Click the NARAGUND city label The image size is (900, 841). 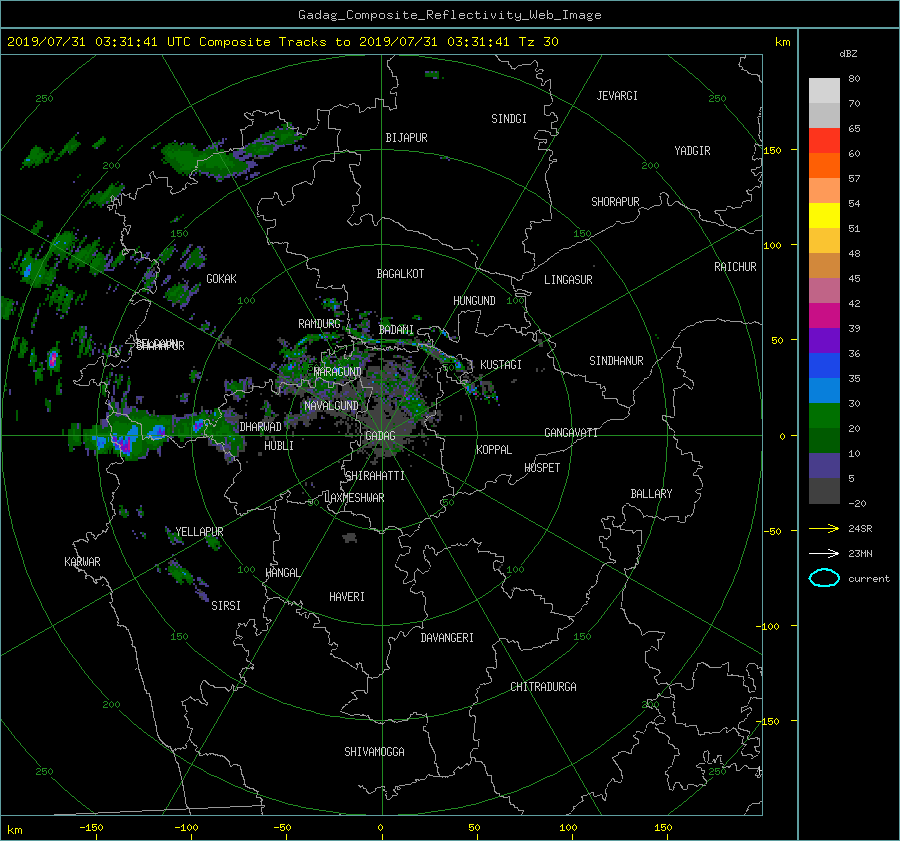338,371
